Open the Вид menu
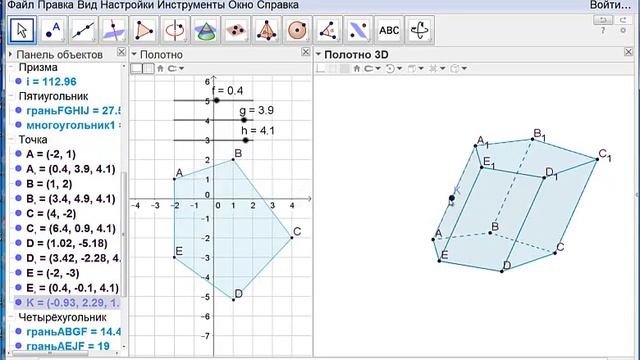This screenshot has width=640, height=360. point(87,5)
